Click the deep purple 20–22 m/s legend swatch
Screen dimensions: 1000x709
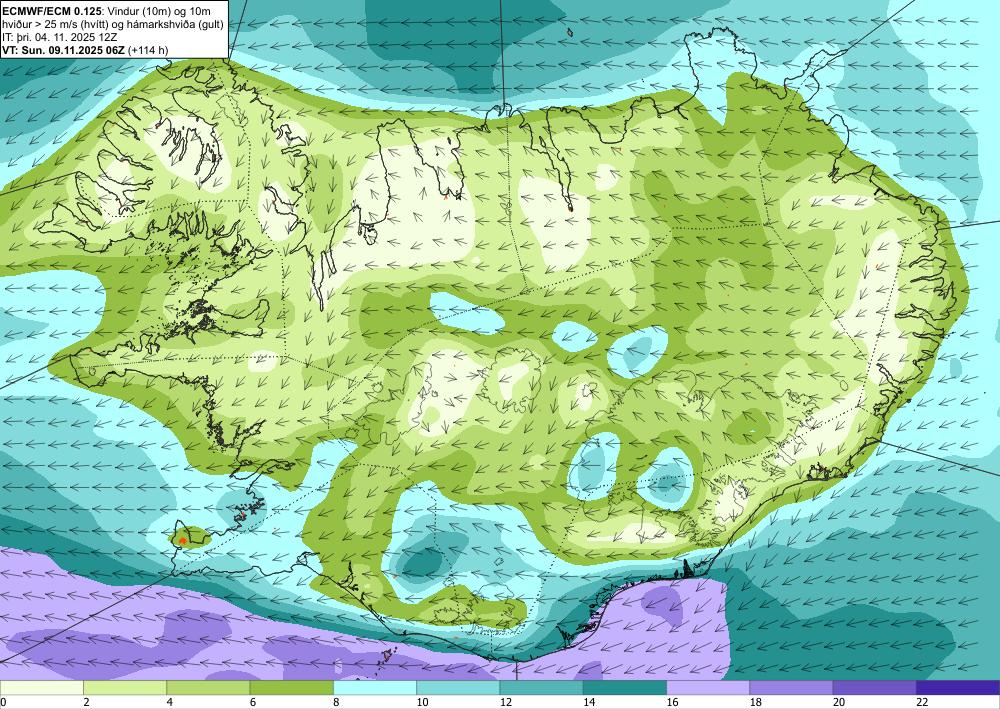pyautogui.click(x=875, y=688)
